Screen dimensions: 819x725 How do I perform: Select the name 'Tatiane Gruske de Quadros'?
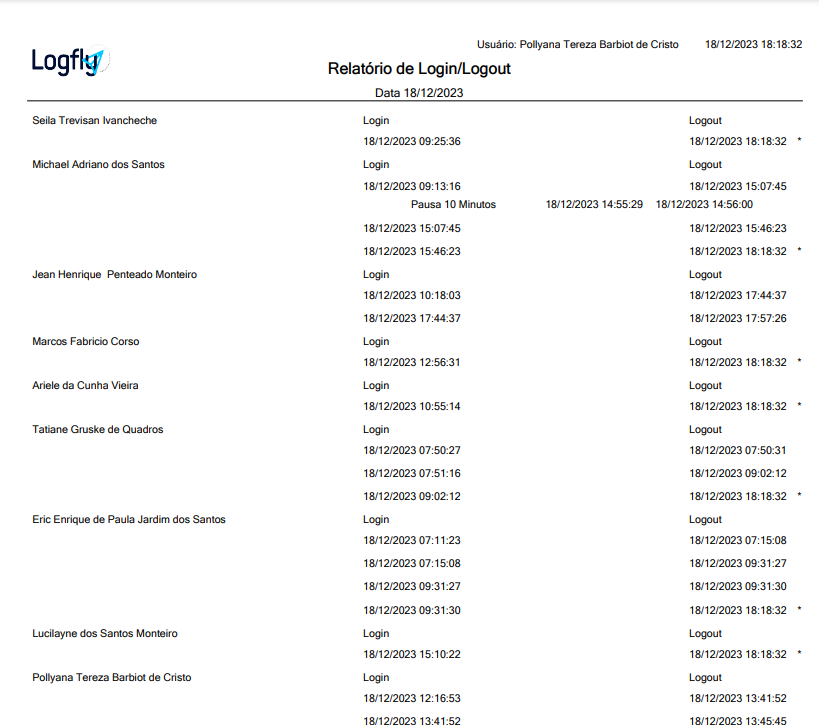pyautogui.click(x=98, y=429)
